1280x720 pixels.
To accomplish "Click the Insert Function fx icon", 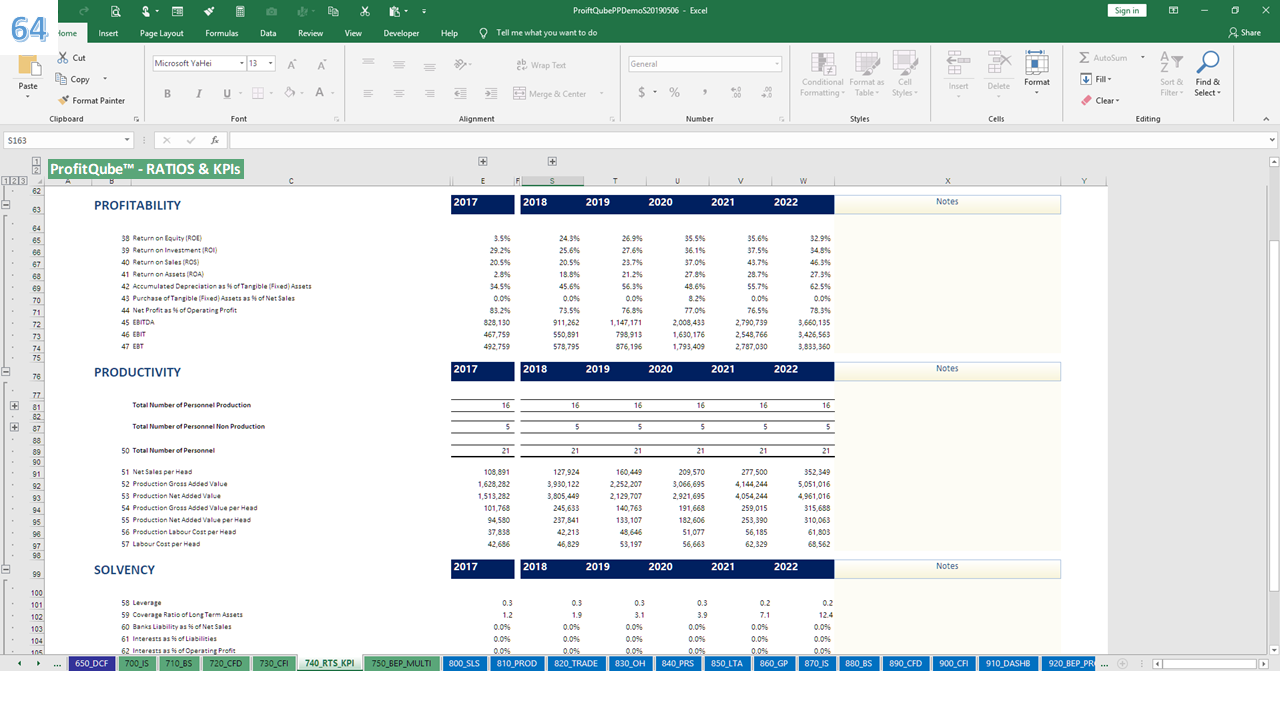I will tap(214, 141).
